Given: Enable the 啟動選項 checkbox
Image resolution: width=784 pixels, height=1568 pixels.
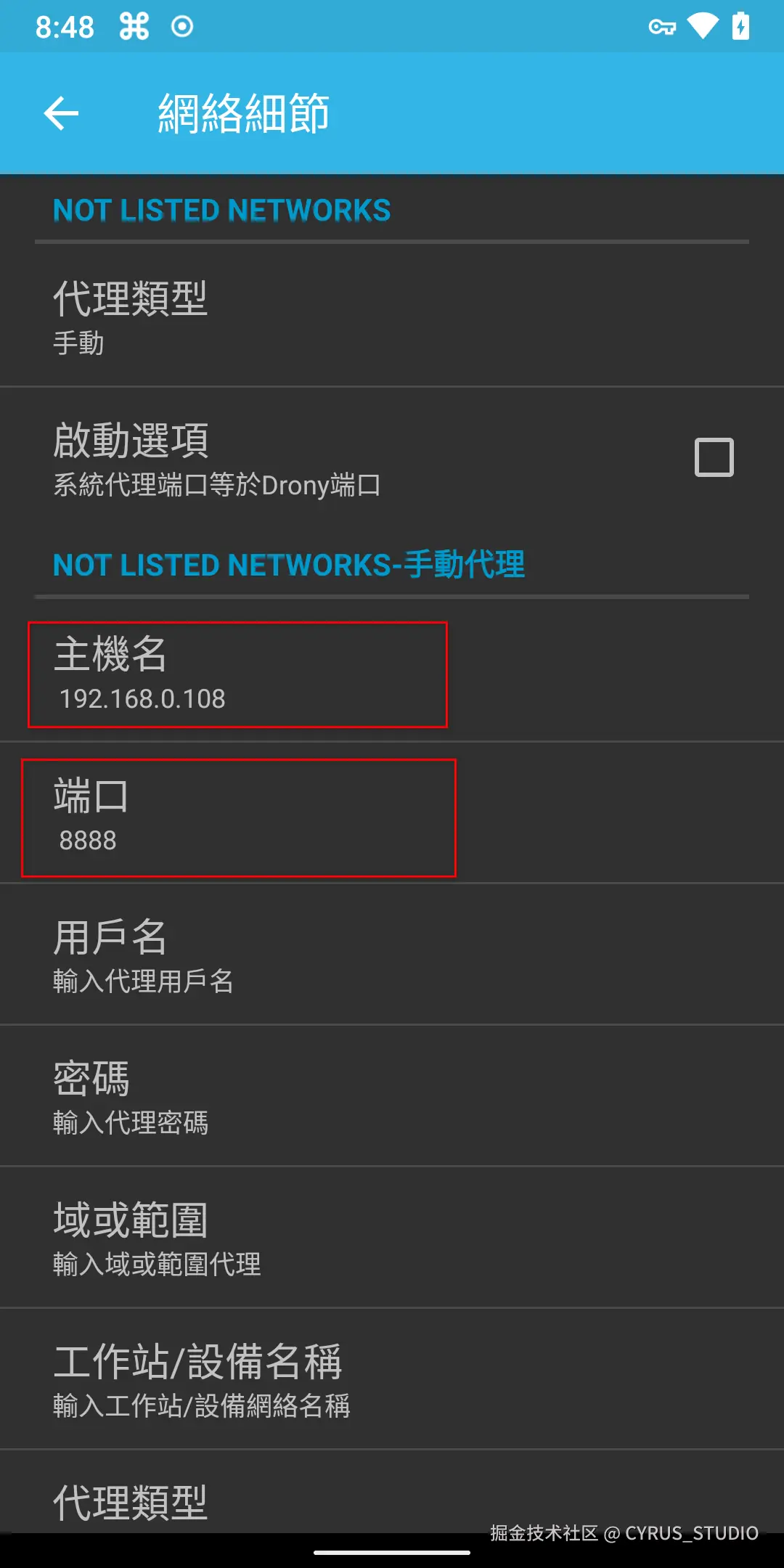Looking at the screenshot, I should click(x=714, y=457).
